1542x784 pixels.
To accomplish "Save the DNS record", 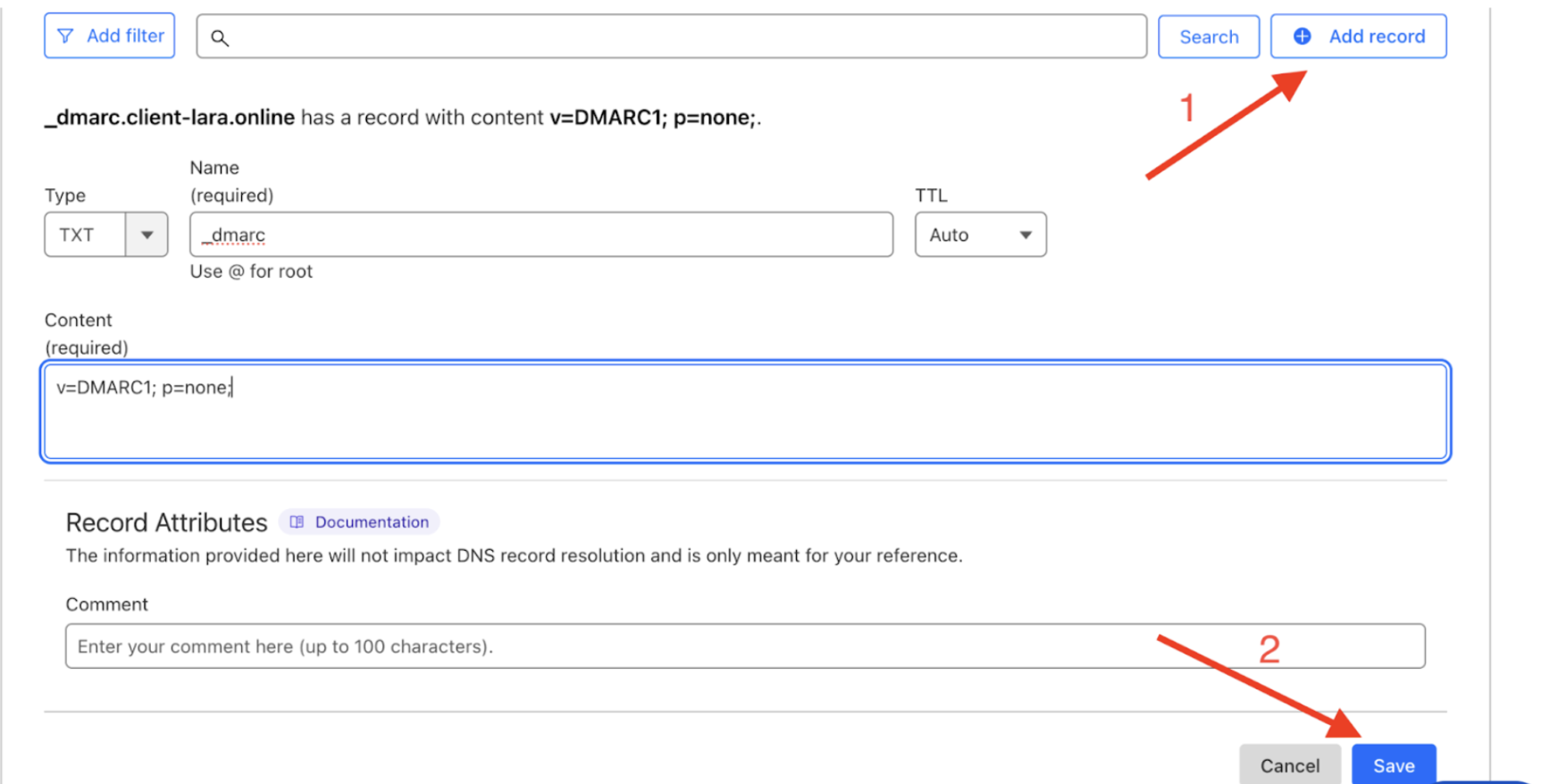I will tap(1393, 765).
